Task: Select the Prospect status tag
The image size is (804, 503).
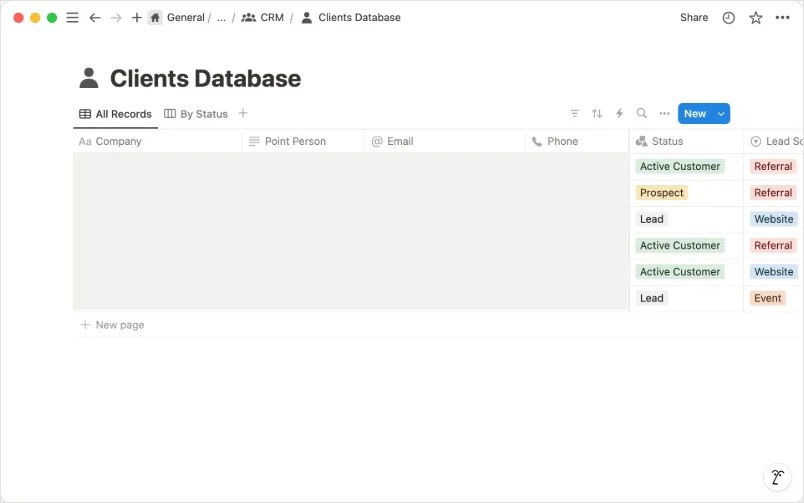Action: [661, 193]
